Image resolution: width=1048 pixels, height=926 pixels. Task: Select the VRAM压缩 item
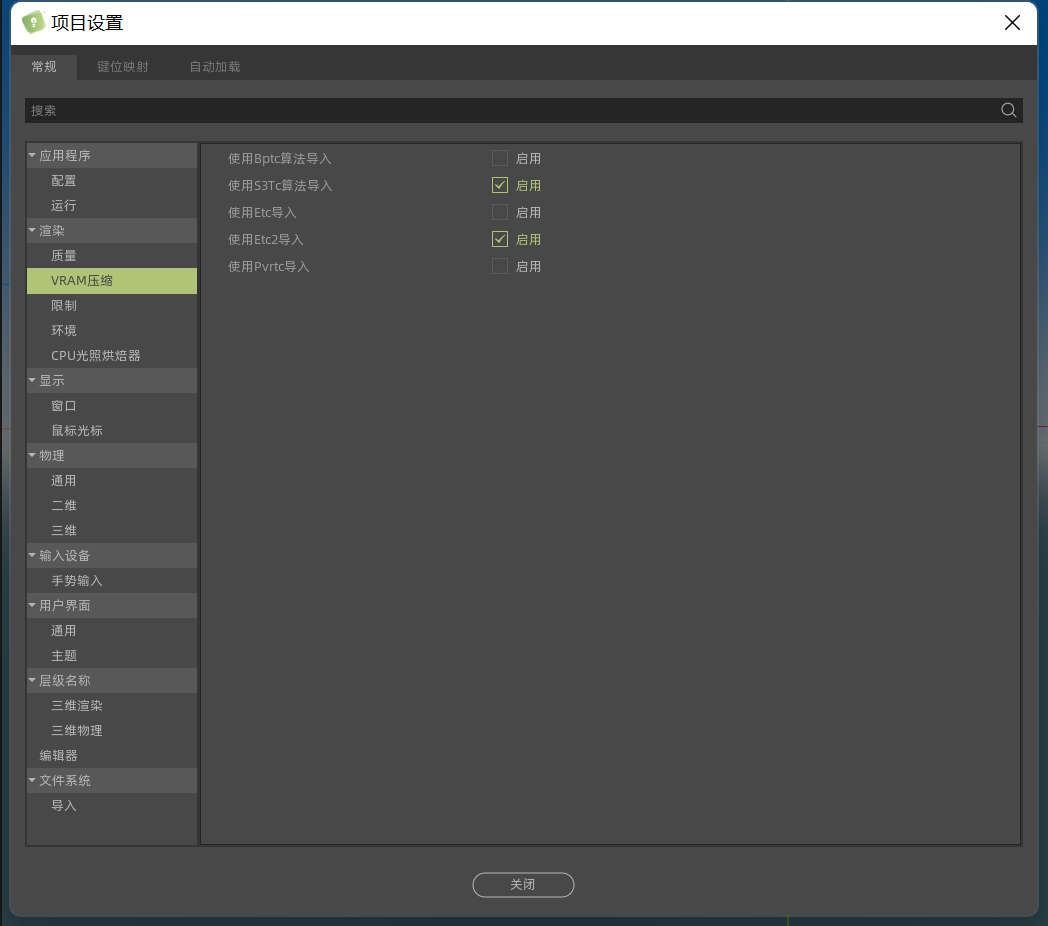[x=112, y=281]
